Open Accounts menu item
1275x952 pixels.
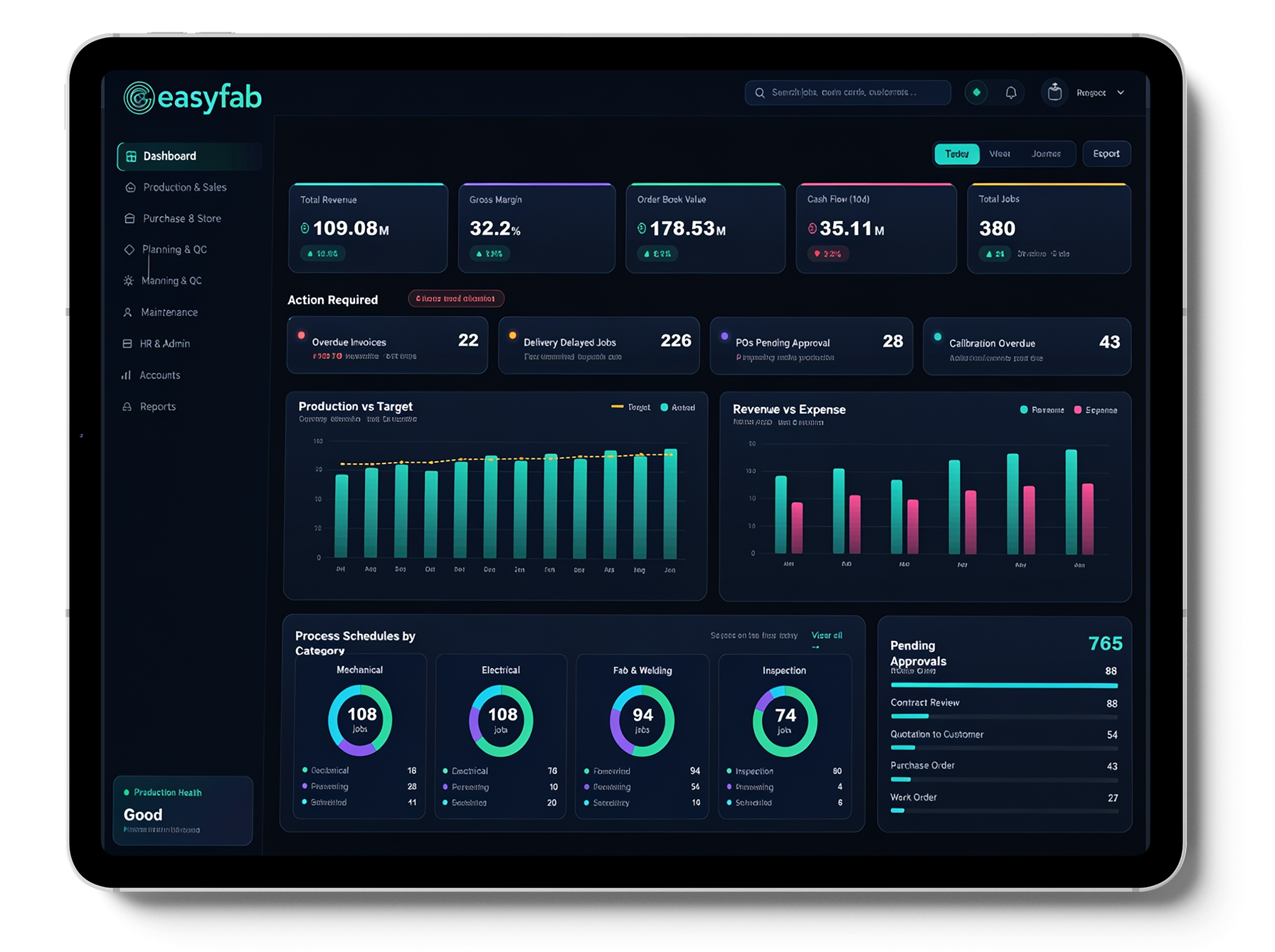(x=159, y=375)
